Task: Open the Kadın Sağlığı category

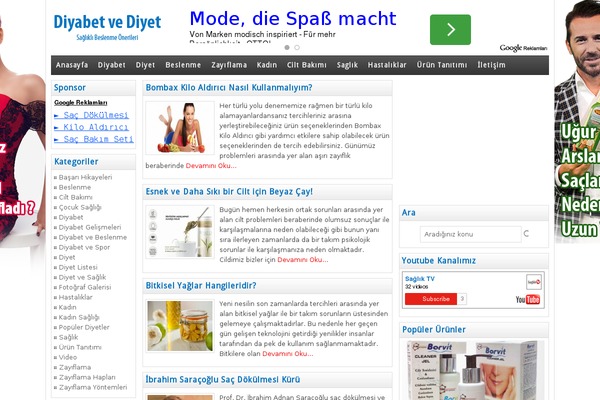Action: tap(79, 317)
